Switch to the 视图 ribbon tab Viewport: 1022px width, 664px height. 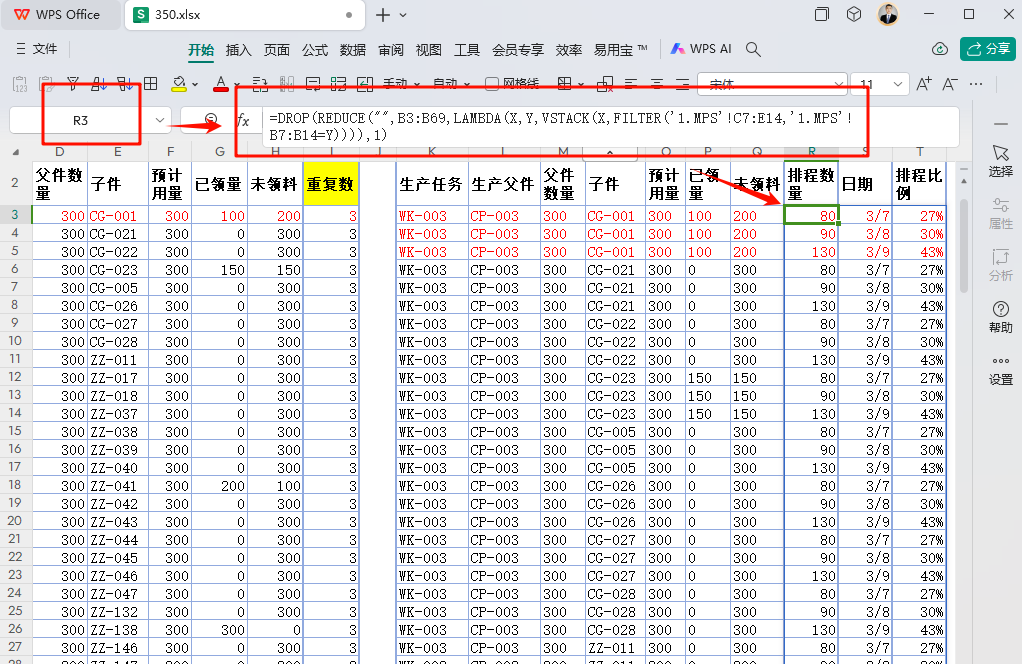pos(428,50)
